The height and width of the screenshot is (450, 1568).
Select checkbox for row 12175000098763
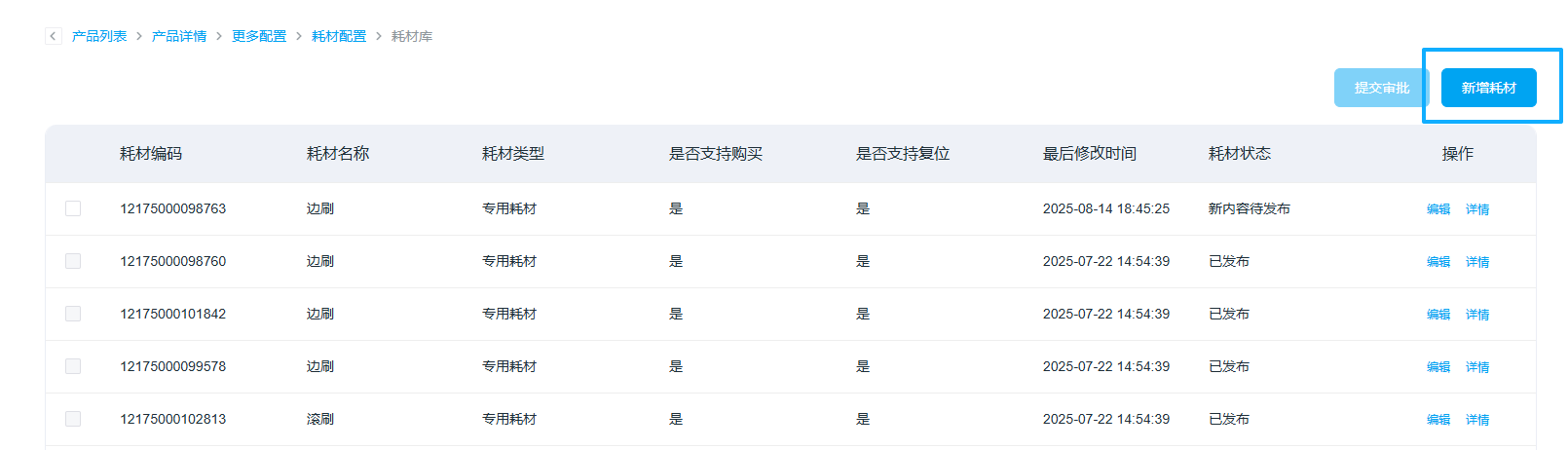point(73,208)
